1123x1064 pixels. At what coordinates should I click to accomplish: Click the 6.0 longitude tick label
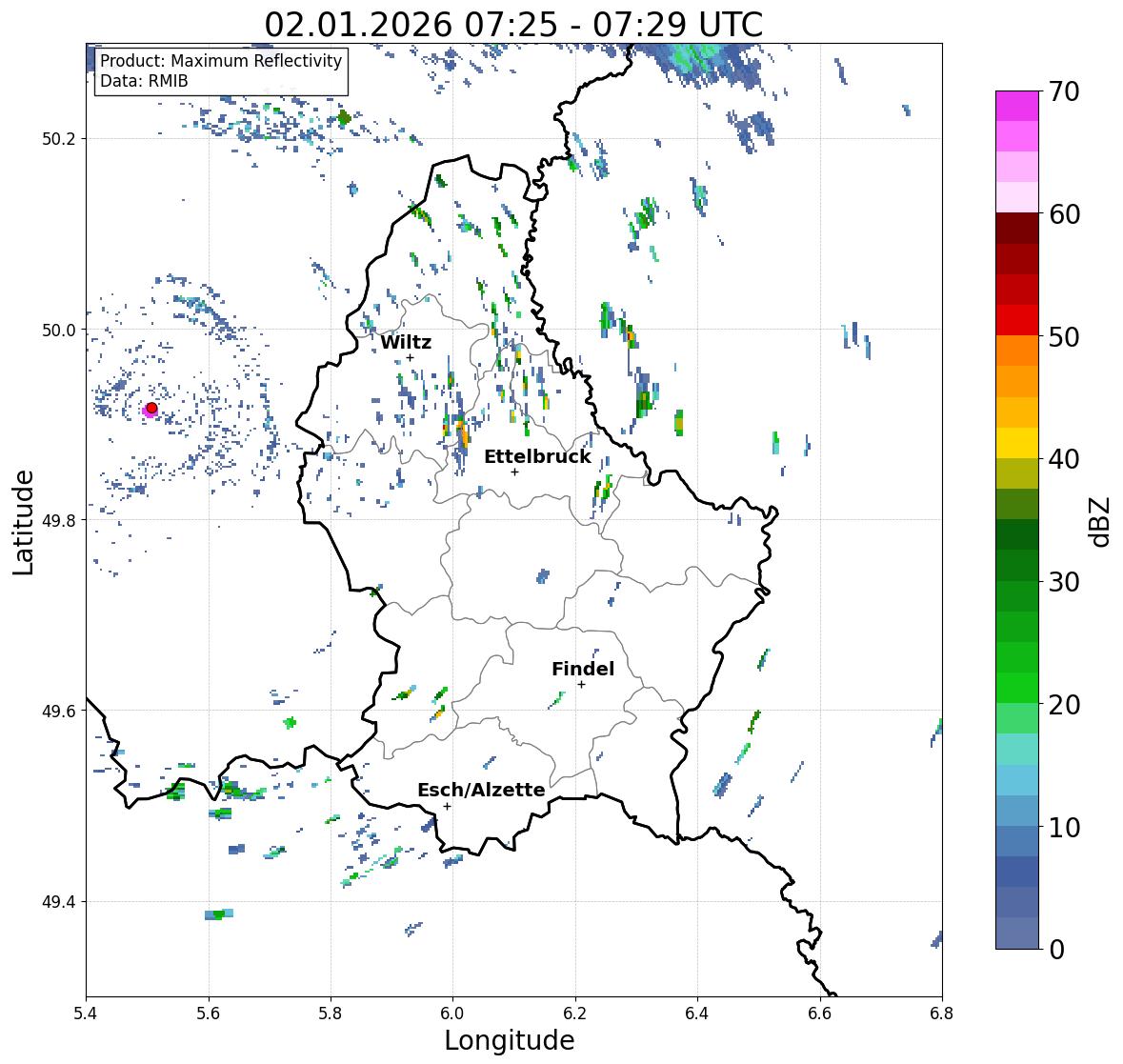tap(452, 1014)
